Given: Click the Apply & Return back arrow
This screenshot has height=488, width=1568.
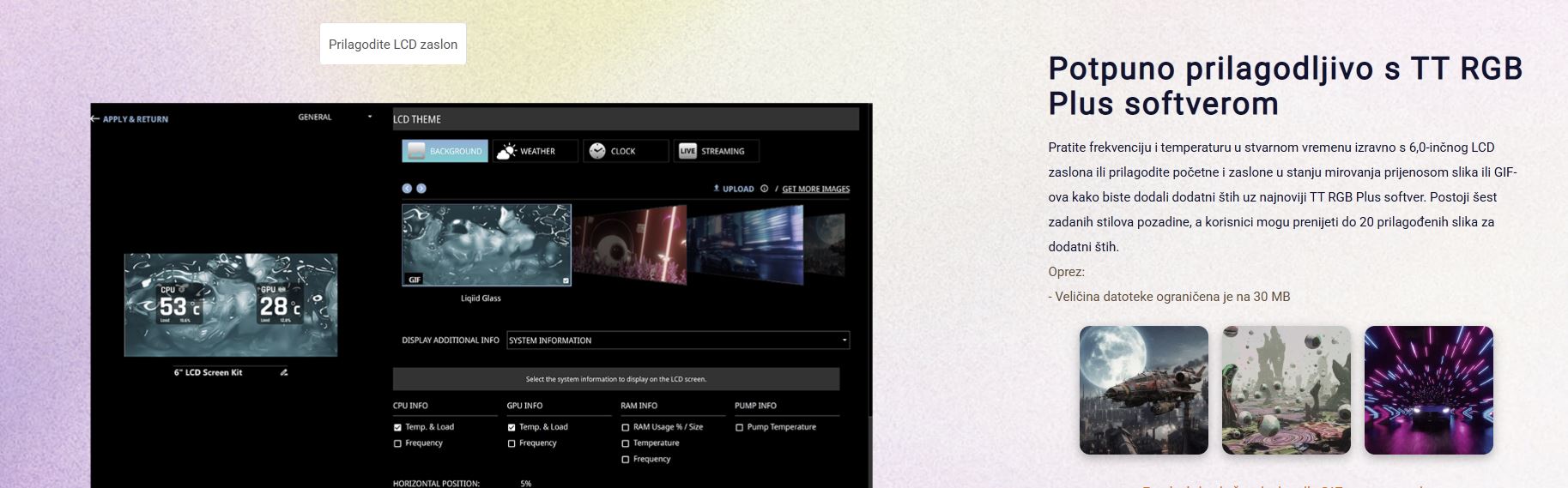Looking at the screenshot, I should (x=95, y=119).
